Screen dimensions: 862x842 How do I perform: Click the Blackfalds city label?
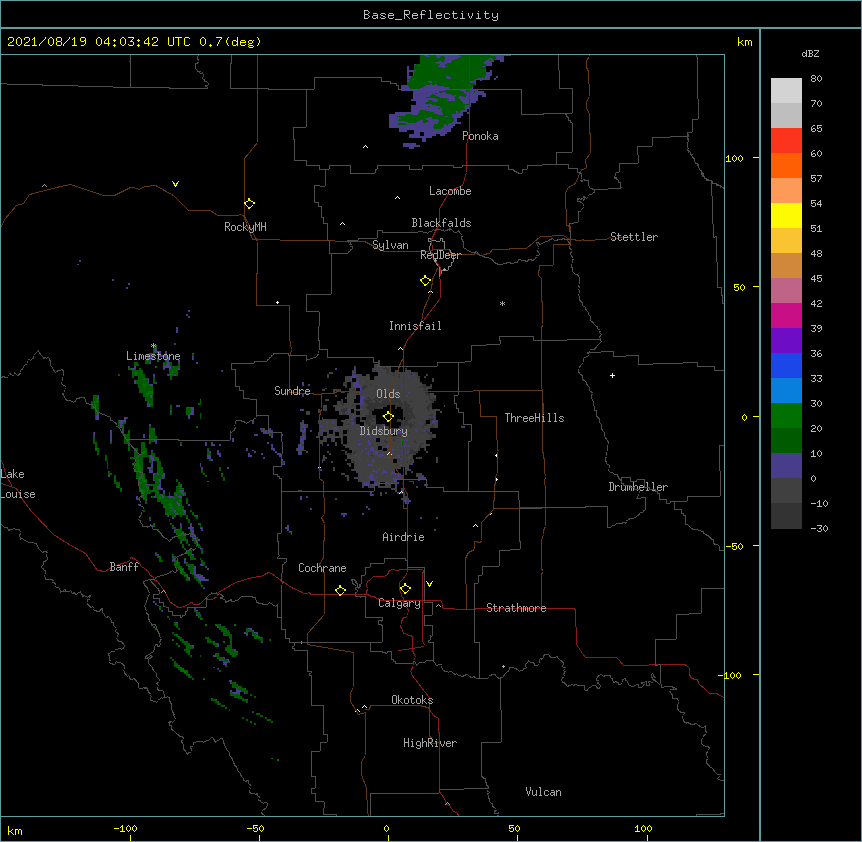[441, 223]
